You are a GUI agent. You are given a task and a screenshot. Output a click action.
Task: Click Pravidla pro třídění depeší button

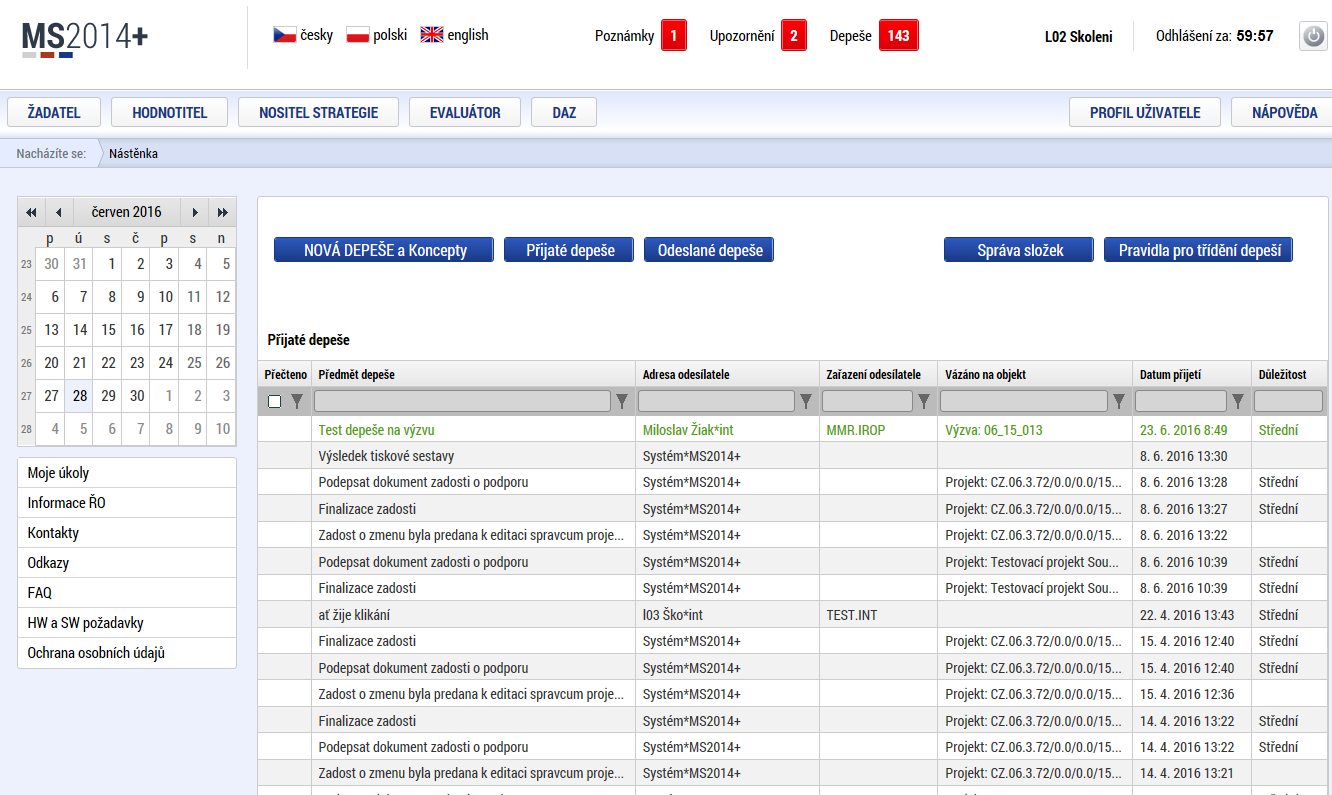coord(1199,250)
